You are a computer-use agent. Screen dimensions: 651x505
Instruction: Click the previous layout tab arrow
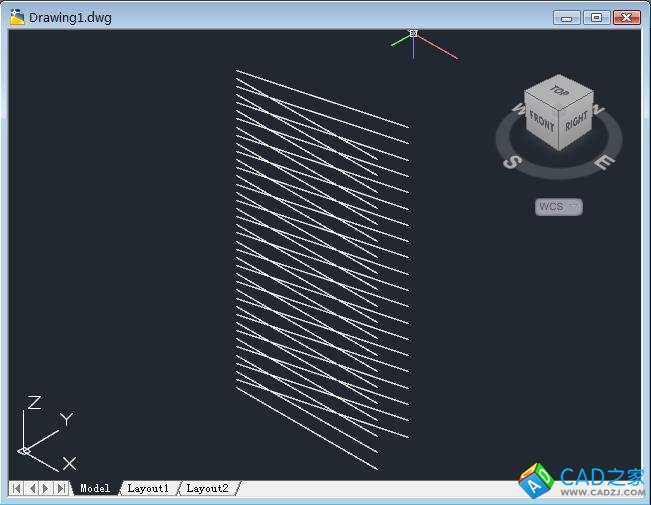pos(31,488)
